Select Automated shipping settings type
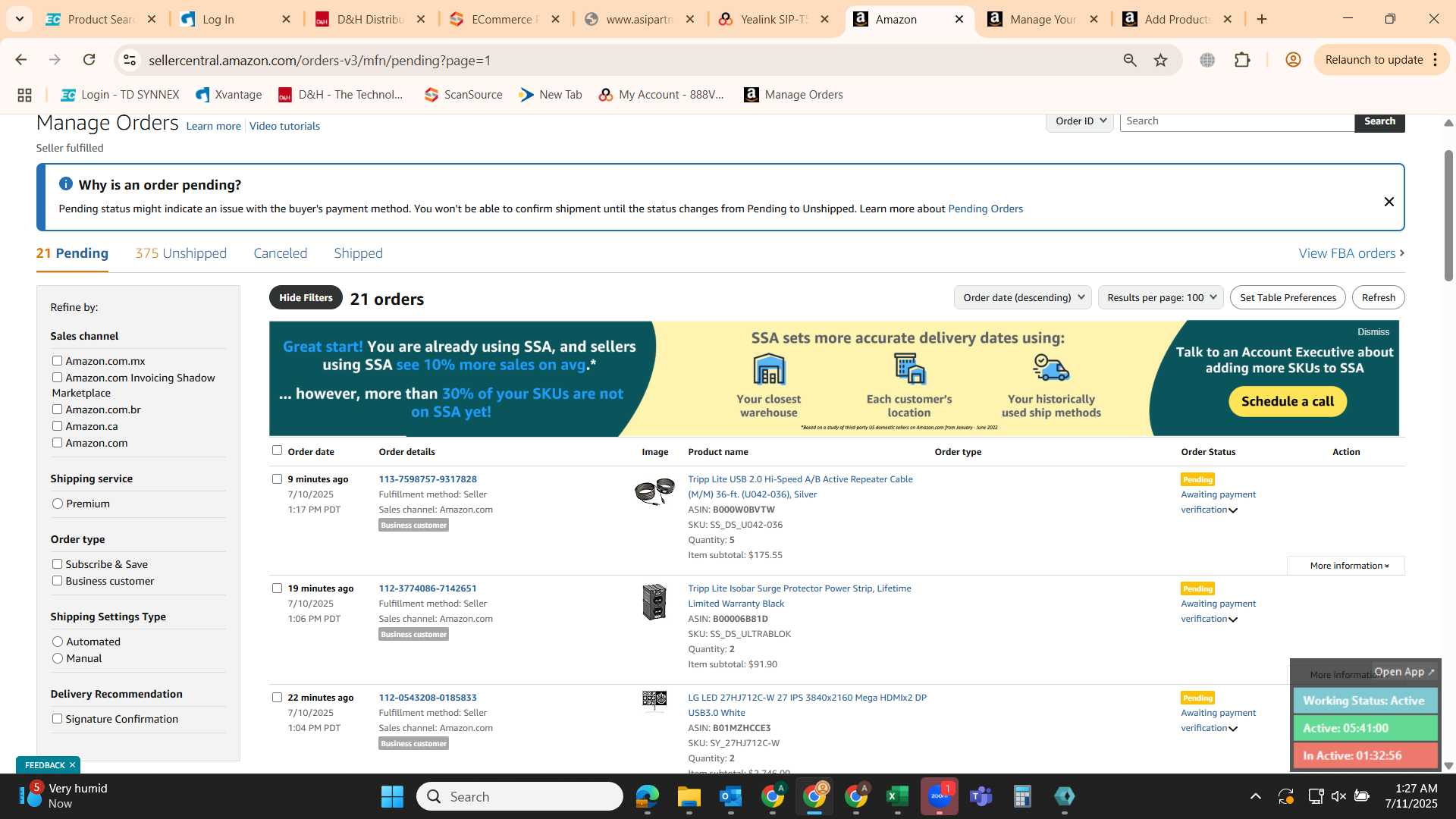Viewport: 1456px width, 819px height. coord(58,642)
